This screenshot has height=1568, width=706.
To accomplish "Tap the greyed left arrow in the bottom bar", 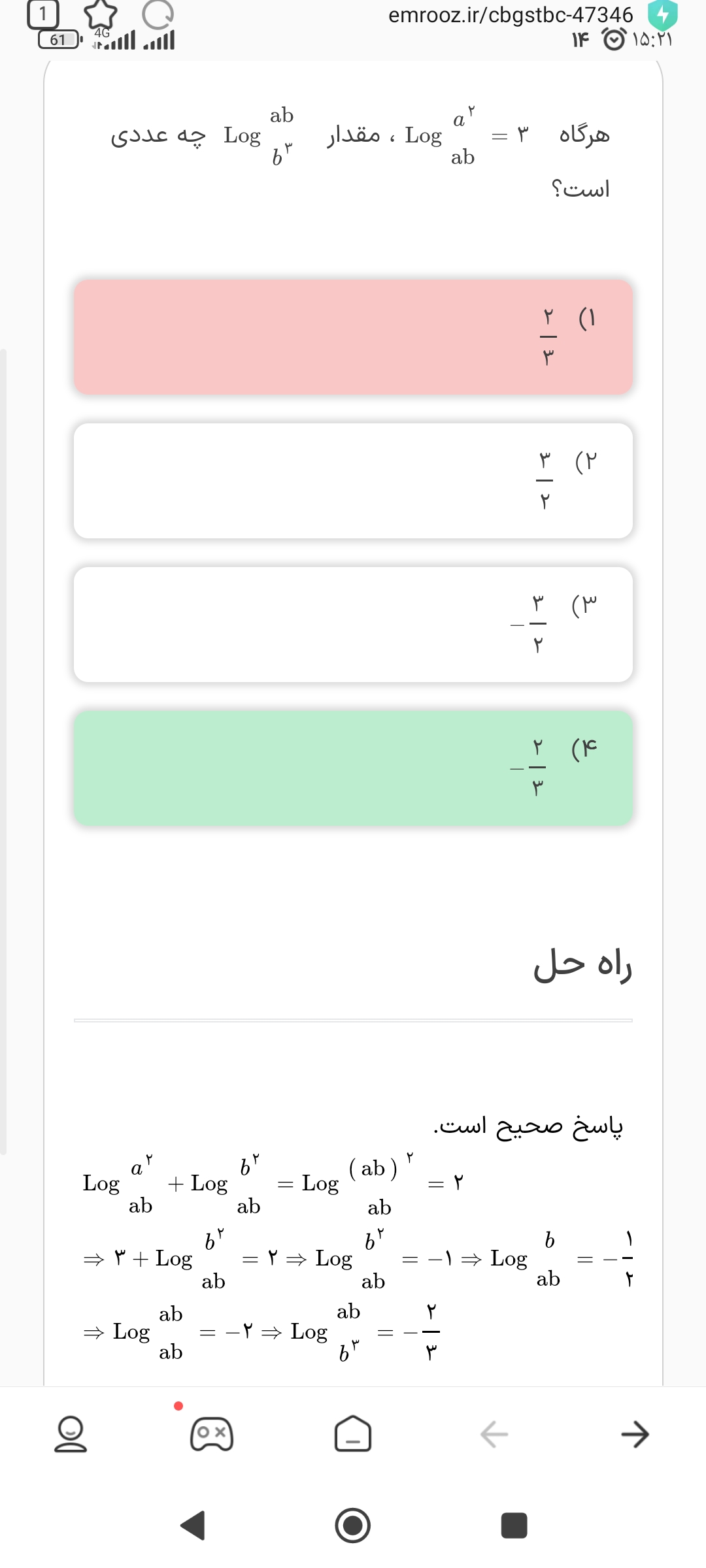I will click(x=494, y=1434).
